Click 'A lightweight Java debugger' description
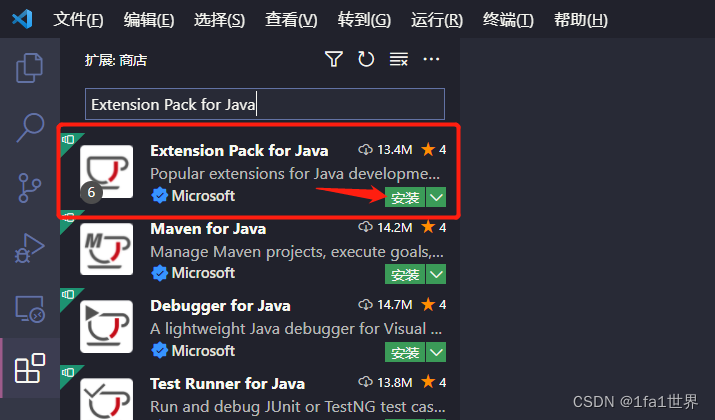This screenshot has width=715, height=420. pos(296,329)
